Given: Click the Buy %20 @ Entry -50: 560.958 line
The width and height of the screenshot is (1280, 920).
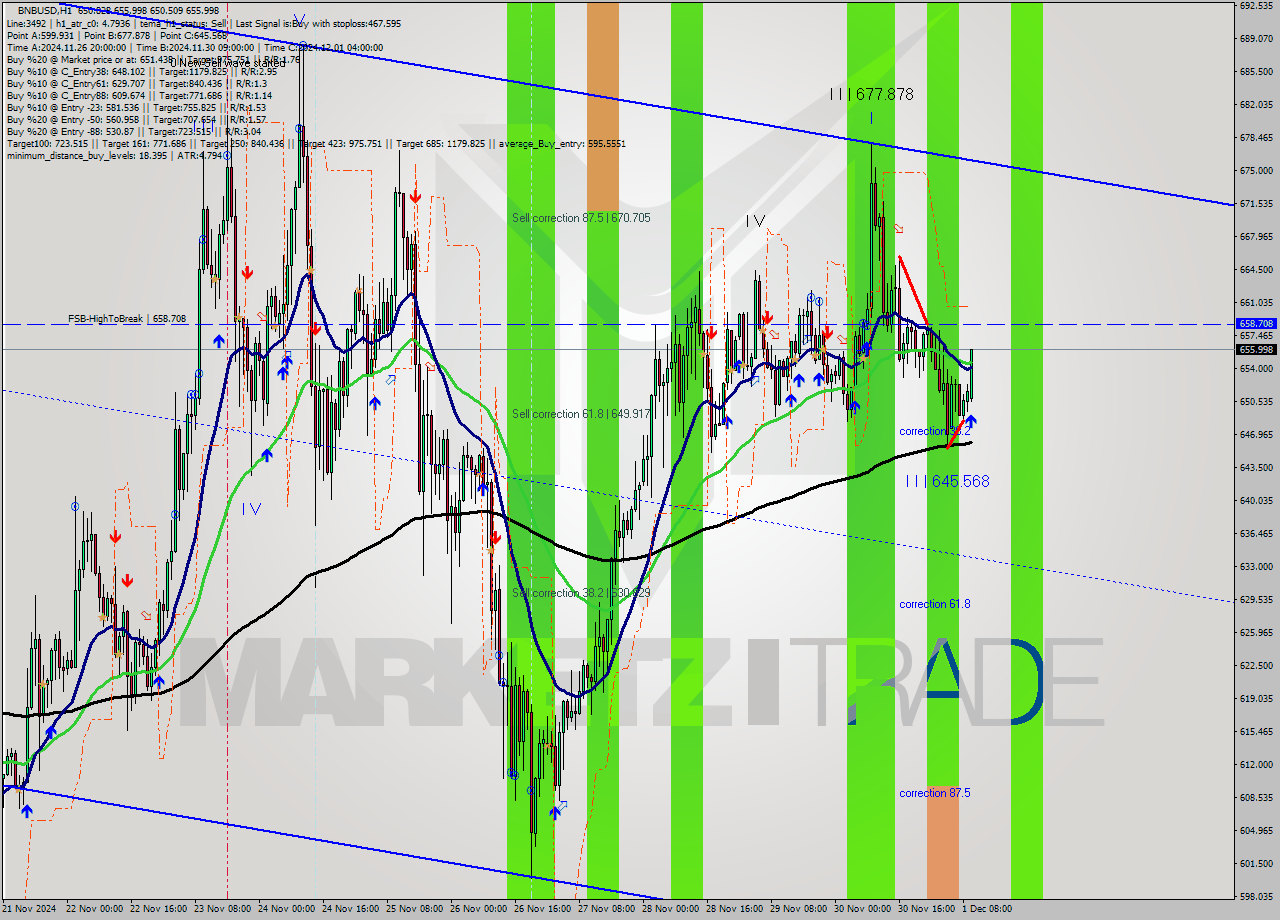Looking at the screenshot, I should (136, 119).
